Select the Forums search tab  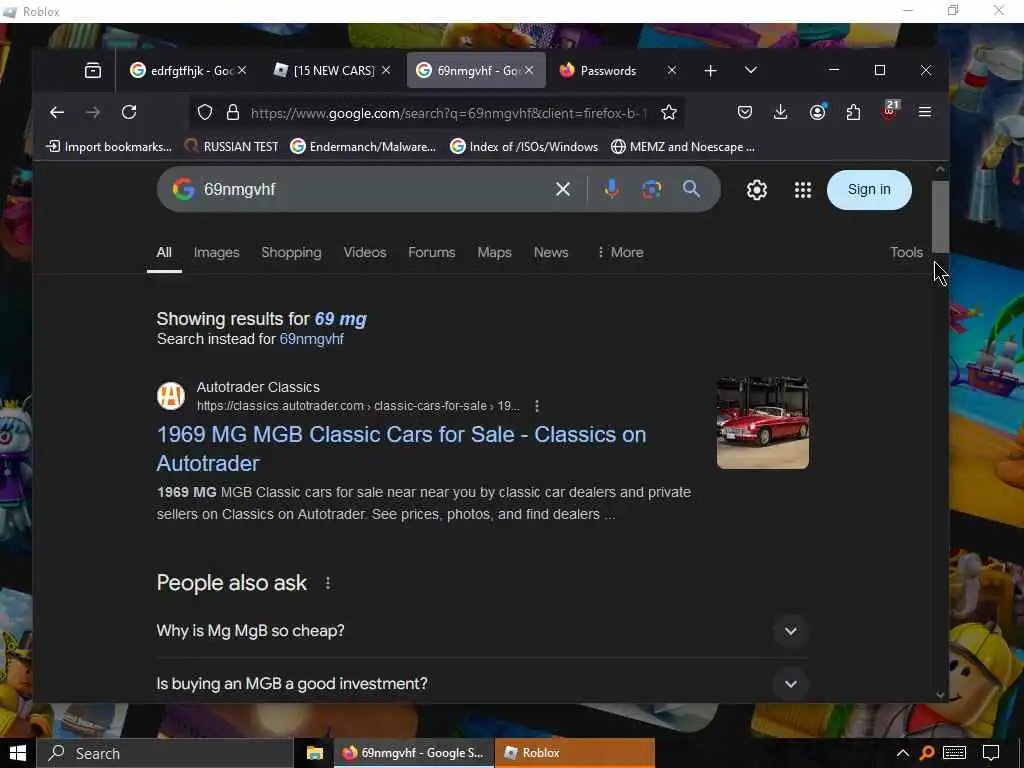[x=431, y=253]
